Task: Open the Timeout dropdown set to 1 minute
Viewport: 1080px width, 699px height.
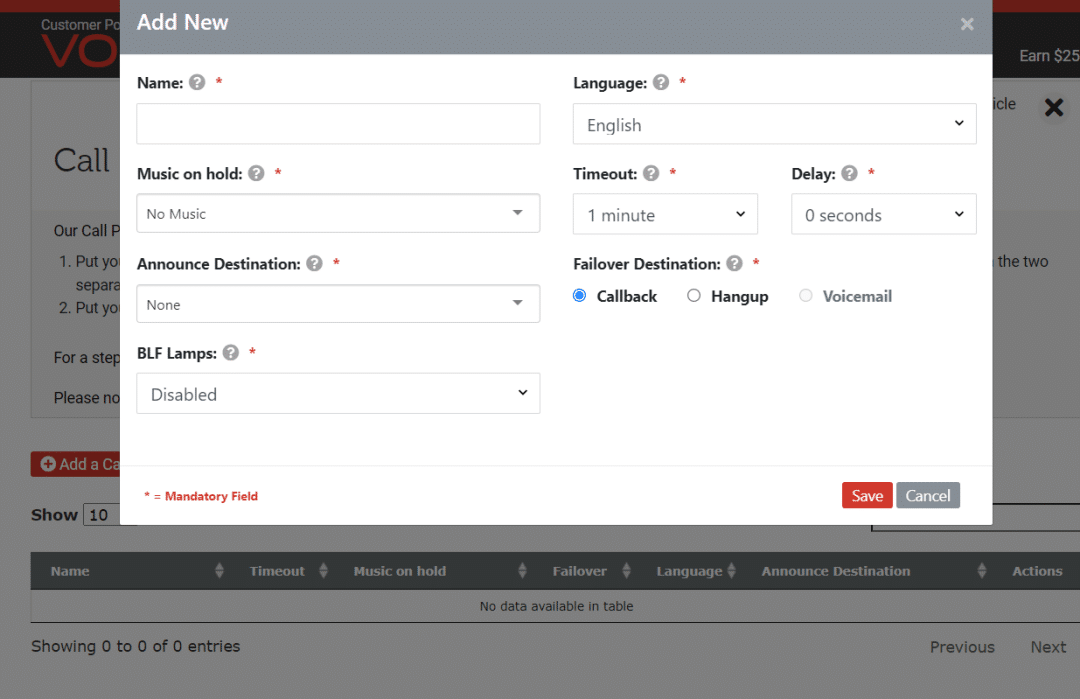Action: pyautogui.click(x=665, y=215)
